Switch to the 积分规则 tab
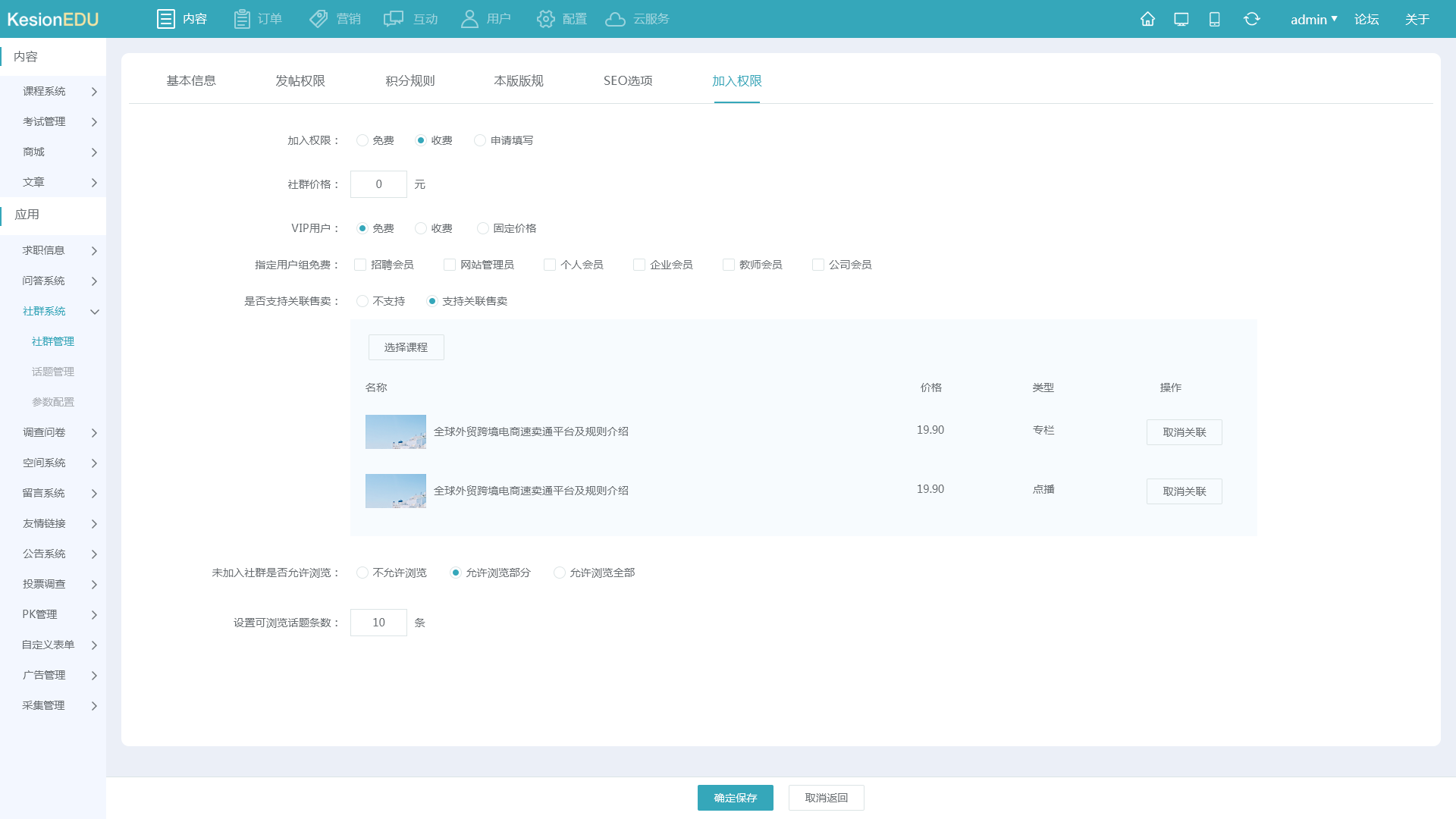The height and width of the screenshot is (819, 1456). [409, 81]
